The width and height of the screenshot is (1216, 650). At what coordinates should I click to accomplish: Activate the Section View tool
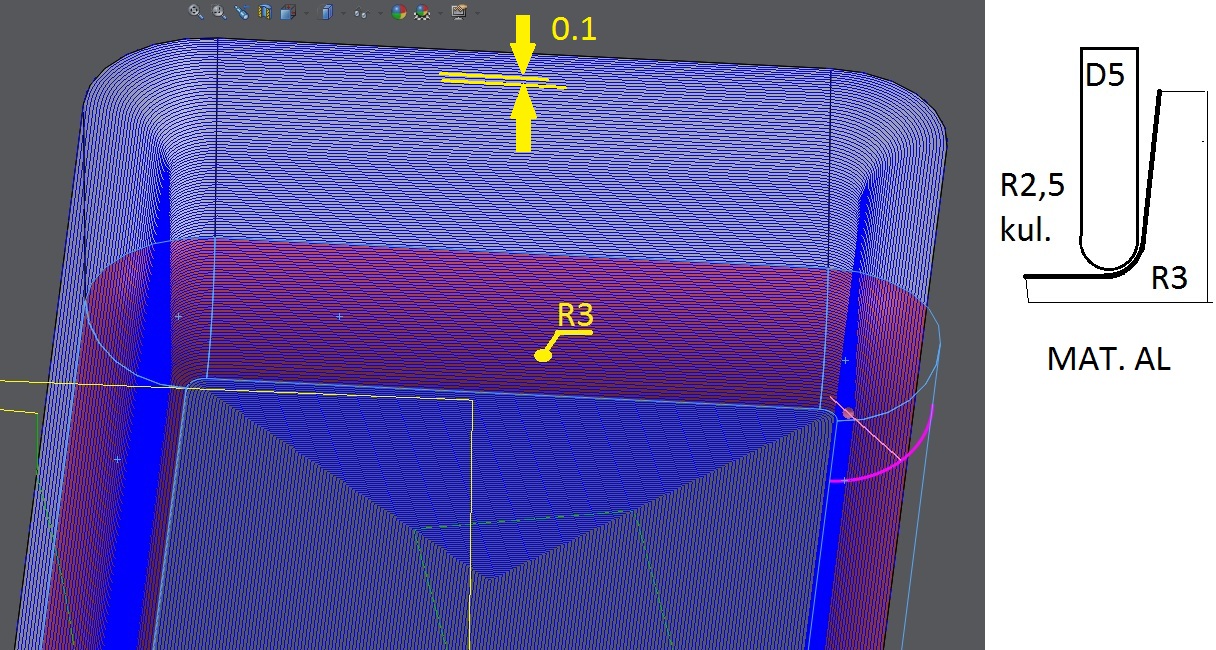(265, 12)
